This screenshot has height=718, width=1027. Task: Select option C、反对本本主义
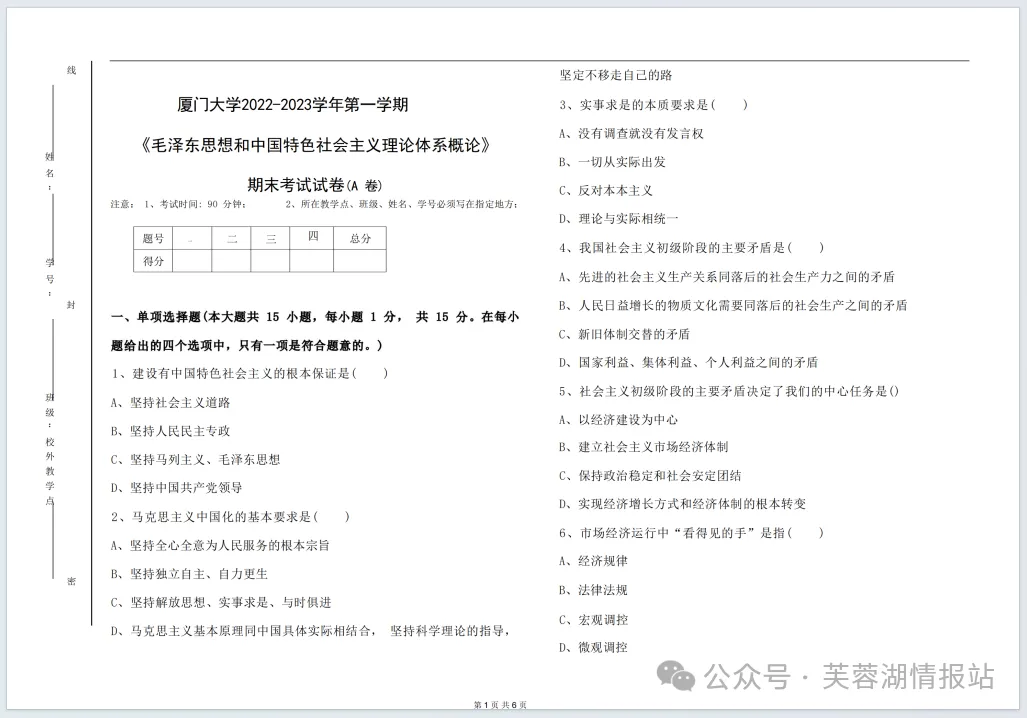pos(606,191)
